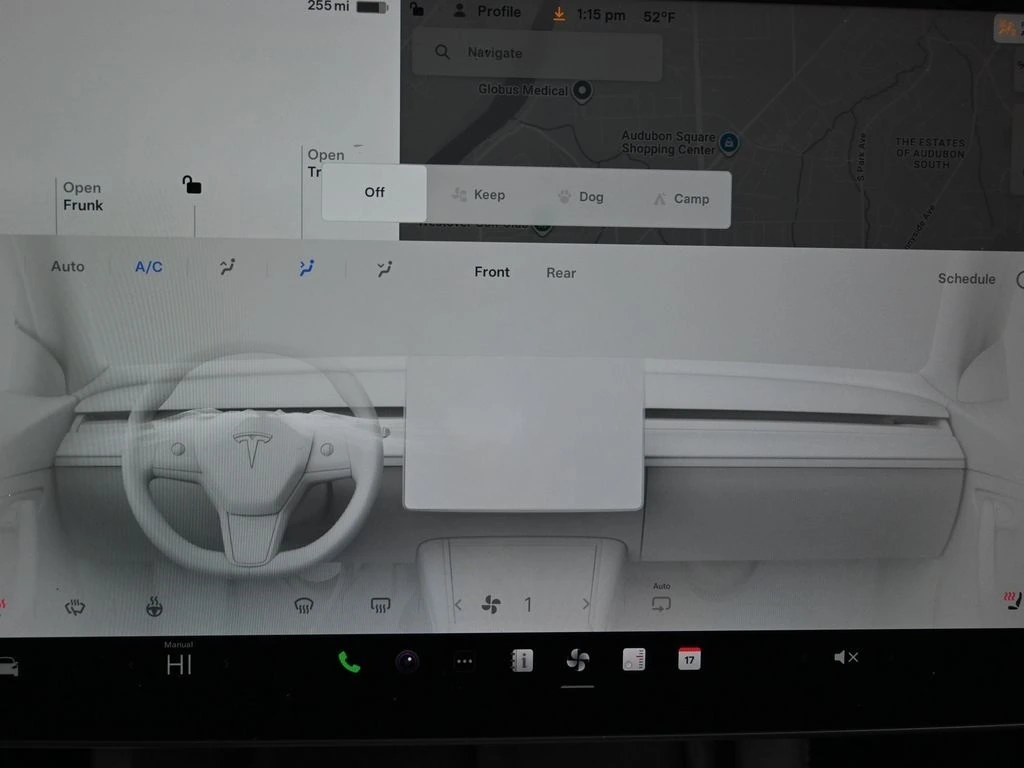Open the all apps three-dot launcher
Screen dimensions: 1024x768
pos(464,661)
